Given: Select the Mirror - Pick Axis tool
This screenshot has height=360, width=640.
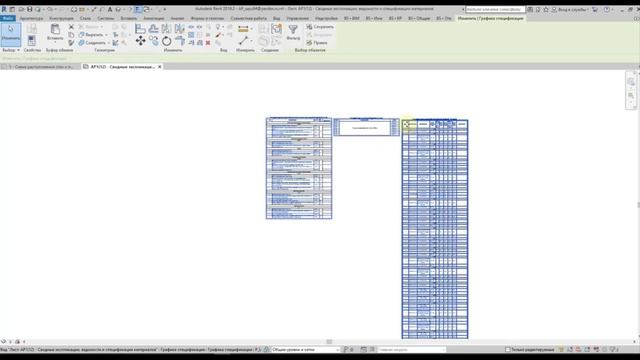Looking at the screenshot, I should coord(166,28).
